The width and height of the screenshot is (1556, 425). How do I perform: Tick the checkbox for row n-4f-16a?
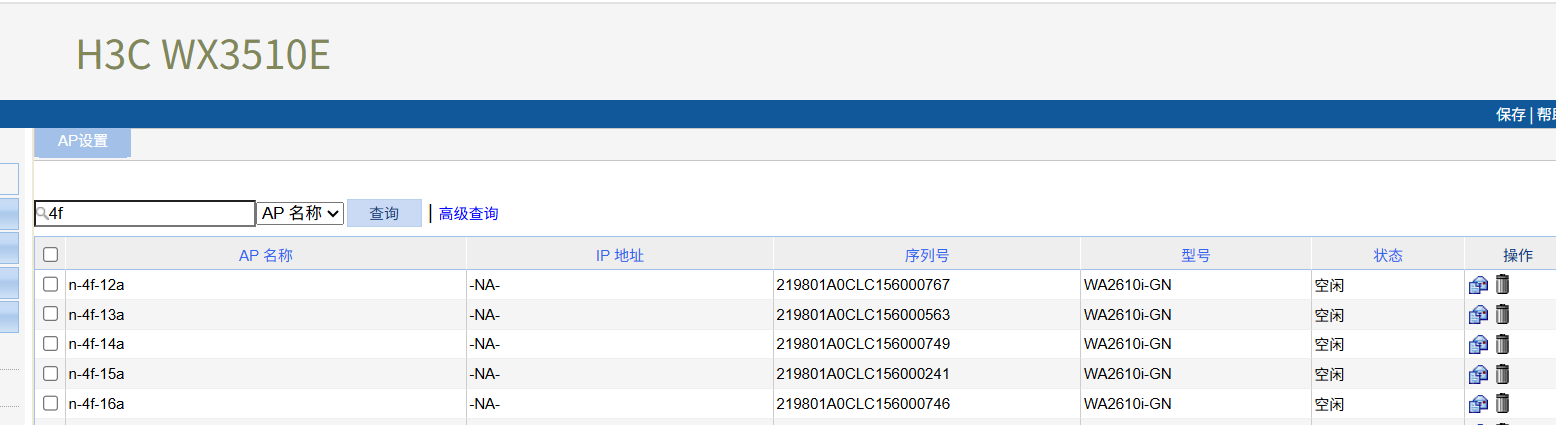click(51, 403)
